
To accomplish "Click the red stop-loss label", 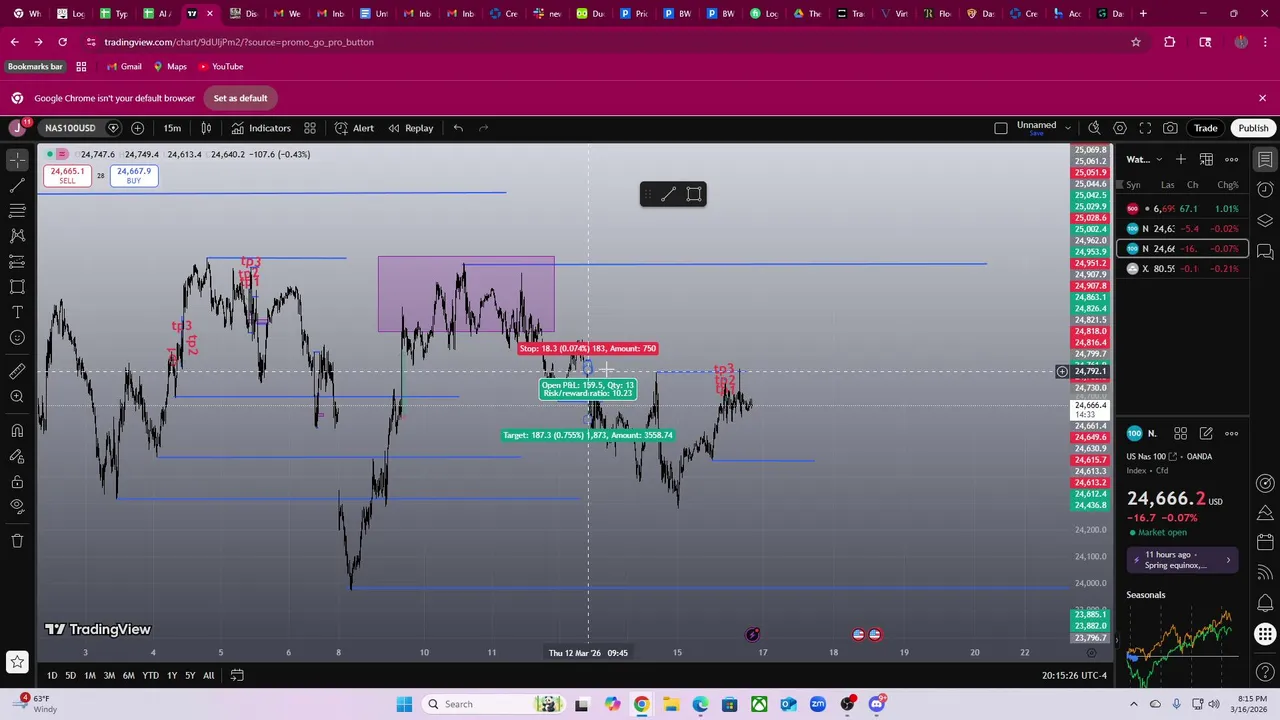I will [x=588, y=349].
